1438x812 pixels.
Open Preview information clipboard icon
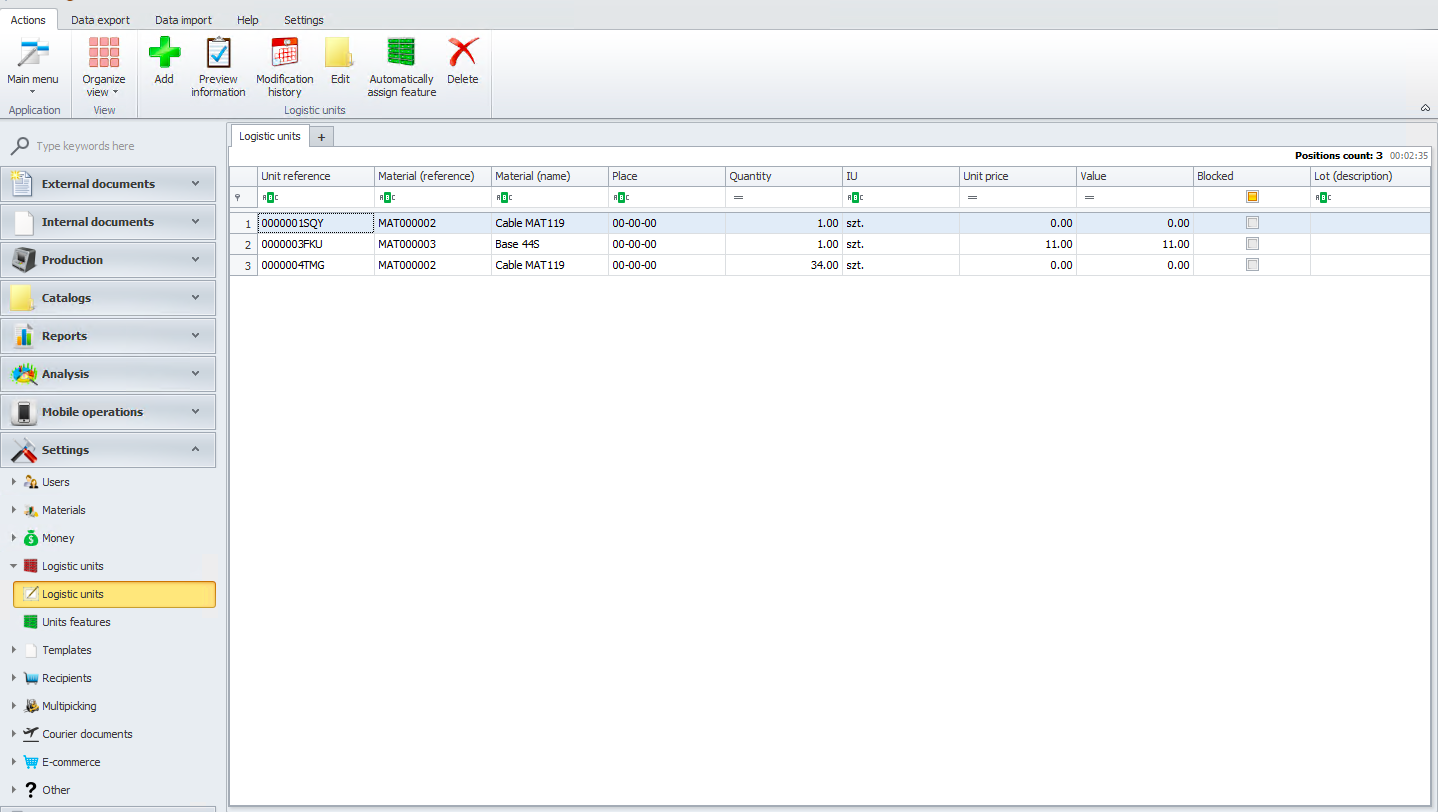pyautogui.click(x=218, y=52)
